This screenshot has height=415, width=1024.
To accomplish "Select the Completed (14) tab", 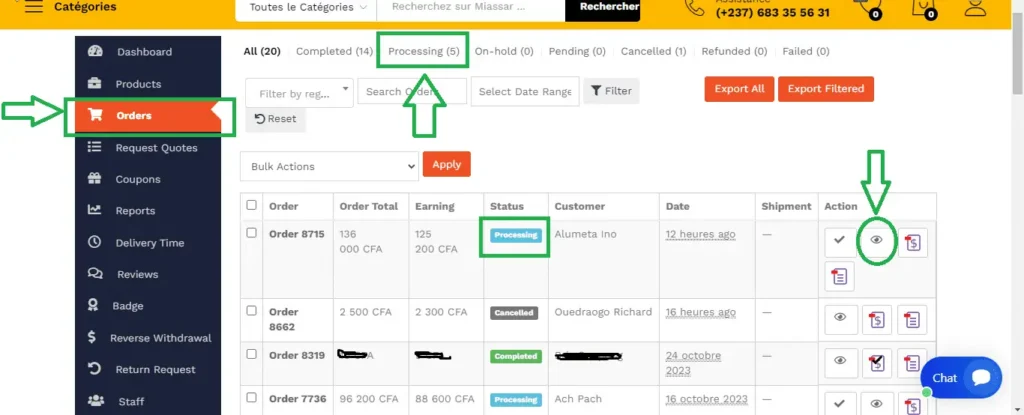I will [x=336, y=51].
